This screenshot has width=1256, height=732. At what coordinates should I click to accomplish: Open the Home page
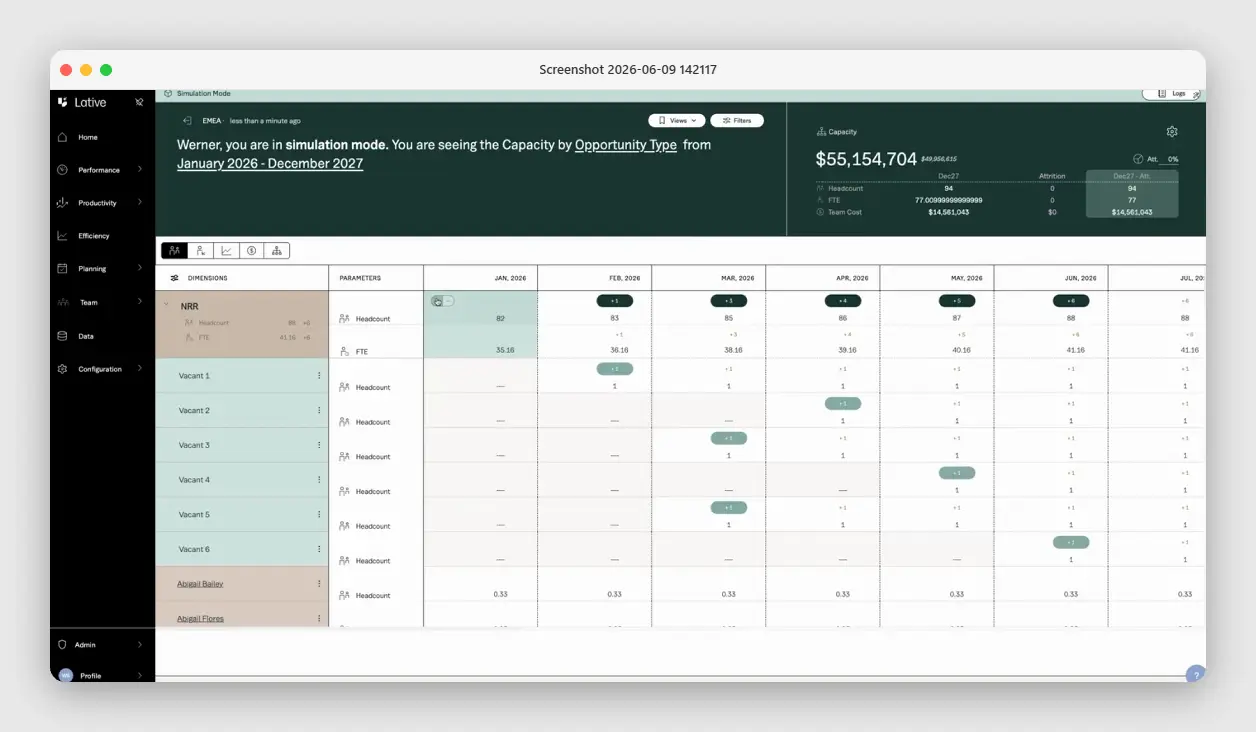pyautogui.click(x=88, y=137)
